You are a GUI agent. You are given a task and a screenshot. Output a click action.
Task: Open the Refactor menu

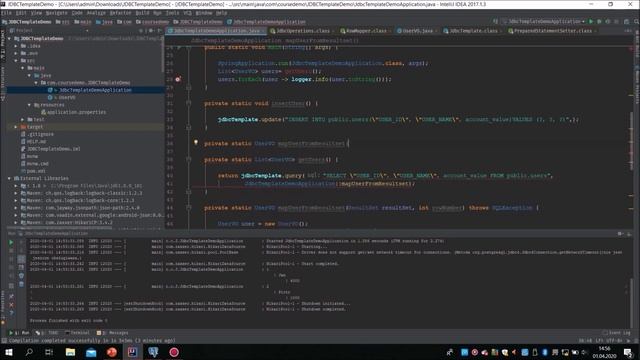[x=121, y=13]
